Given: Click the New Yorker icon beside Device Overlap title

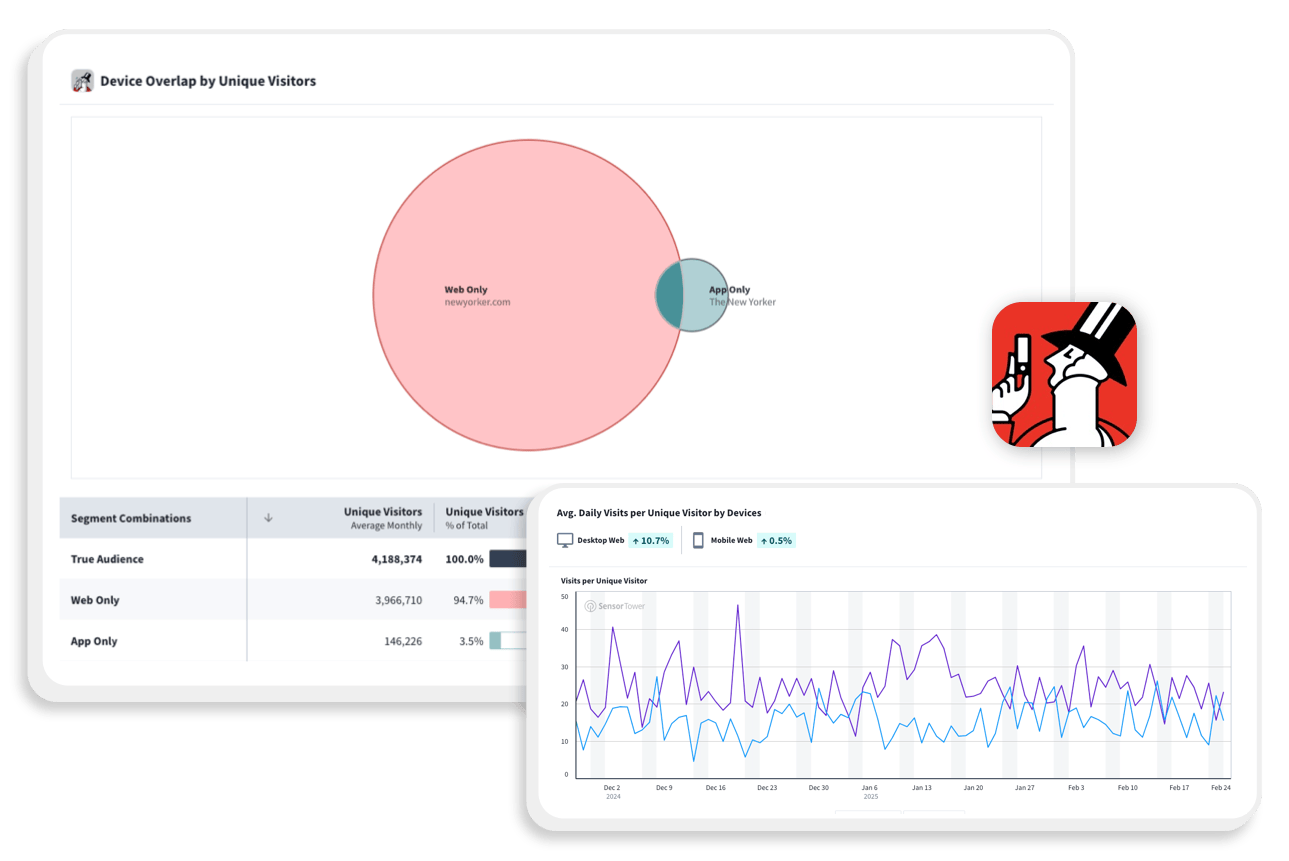Looking at the screenshot, I should coord(82,81).
